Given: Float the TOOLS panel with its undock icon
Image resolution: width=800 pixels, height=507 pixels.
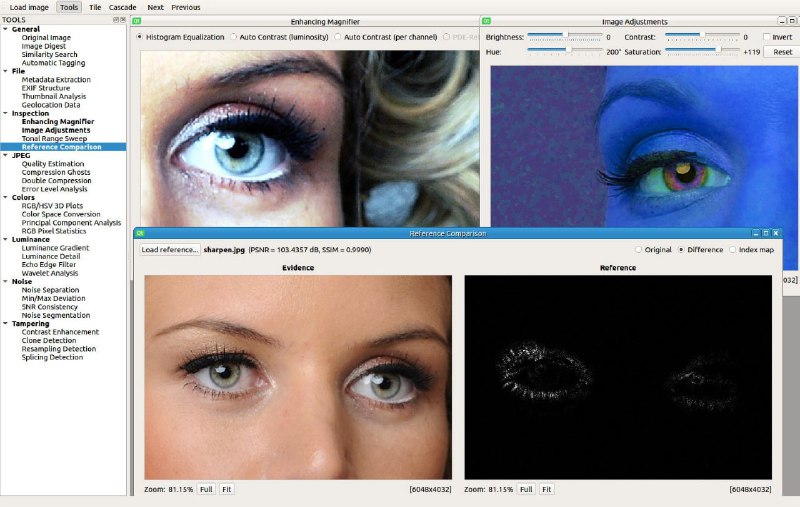Looking at the screenshot, I should [116, 19].
